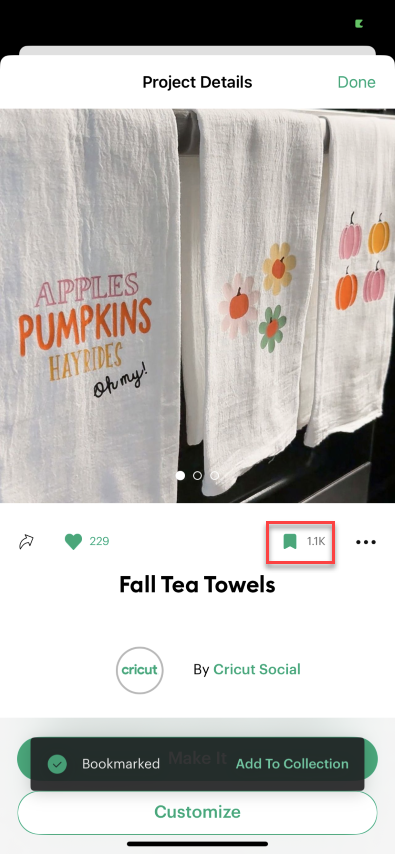Image resolution: width=395 pixels, height=854 pixels.
Task: Click Add To Collection in toast
Action: [292, 764]
